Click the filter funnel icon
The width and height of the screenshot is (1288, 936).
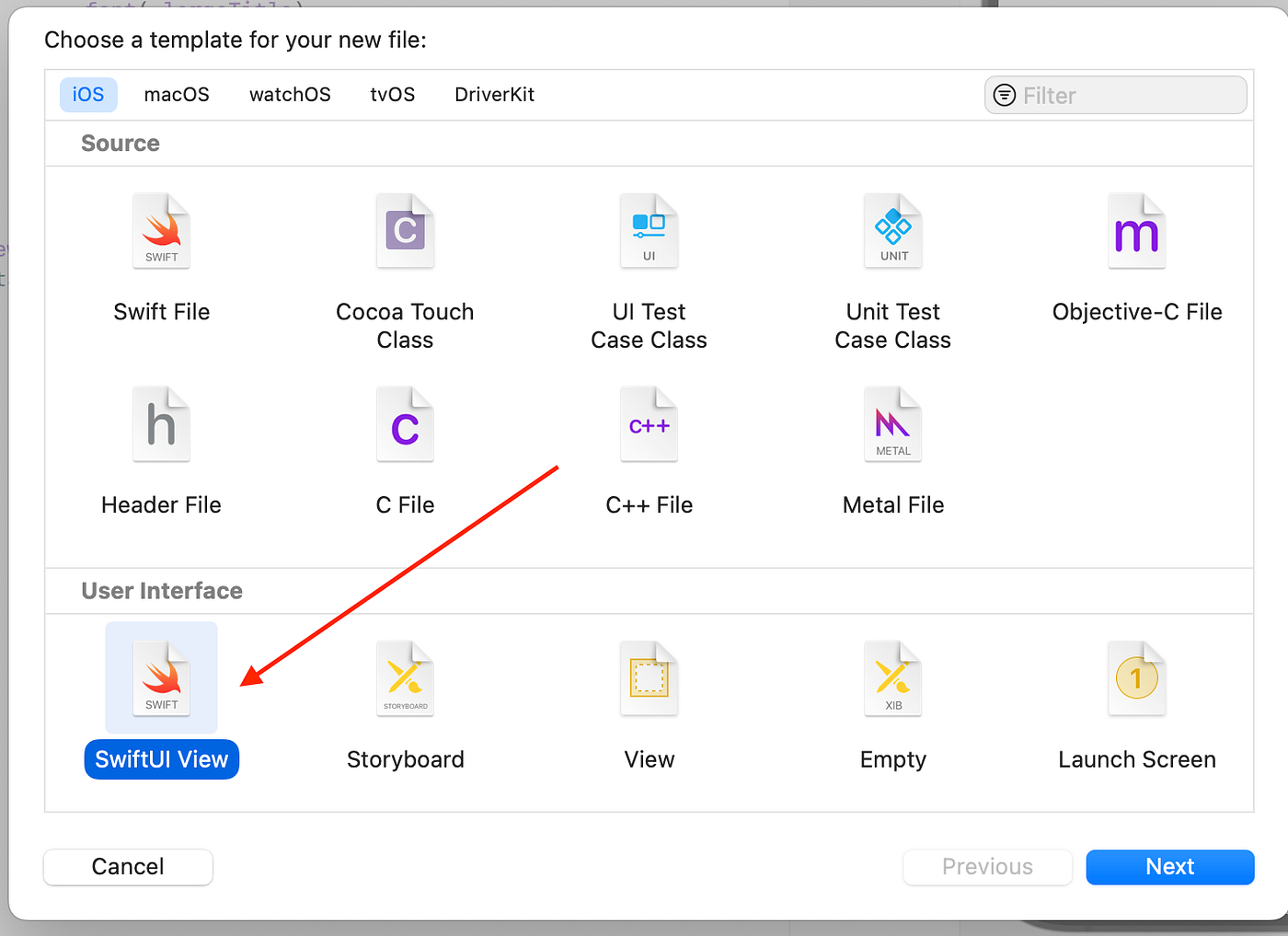(1004, 95)
